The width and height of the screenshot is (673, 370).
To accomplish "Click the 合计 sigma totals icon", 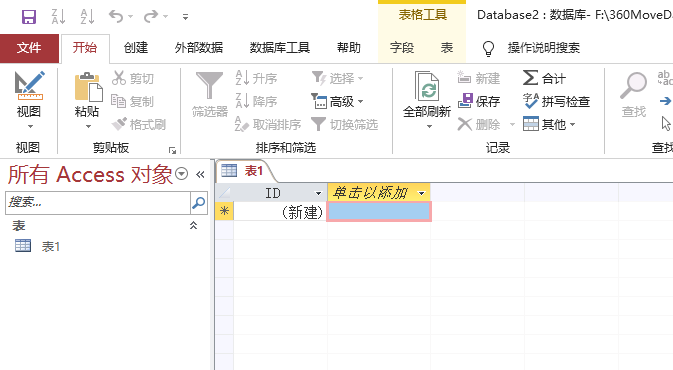I will tap(531, 78).
